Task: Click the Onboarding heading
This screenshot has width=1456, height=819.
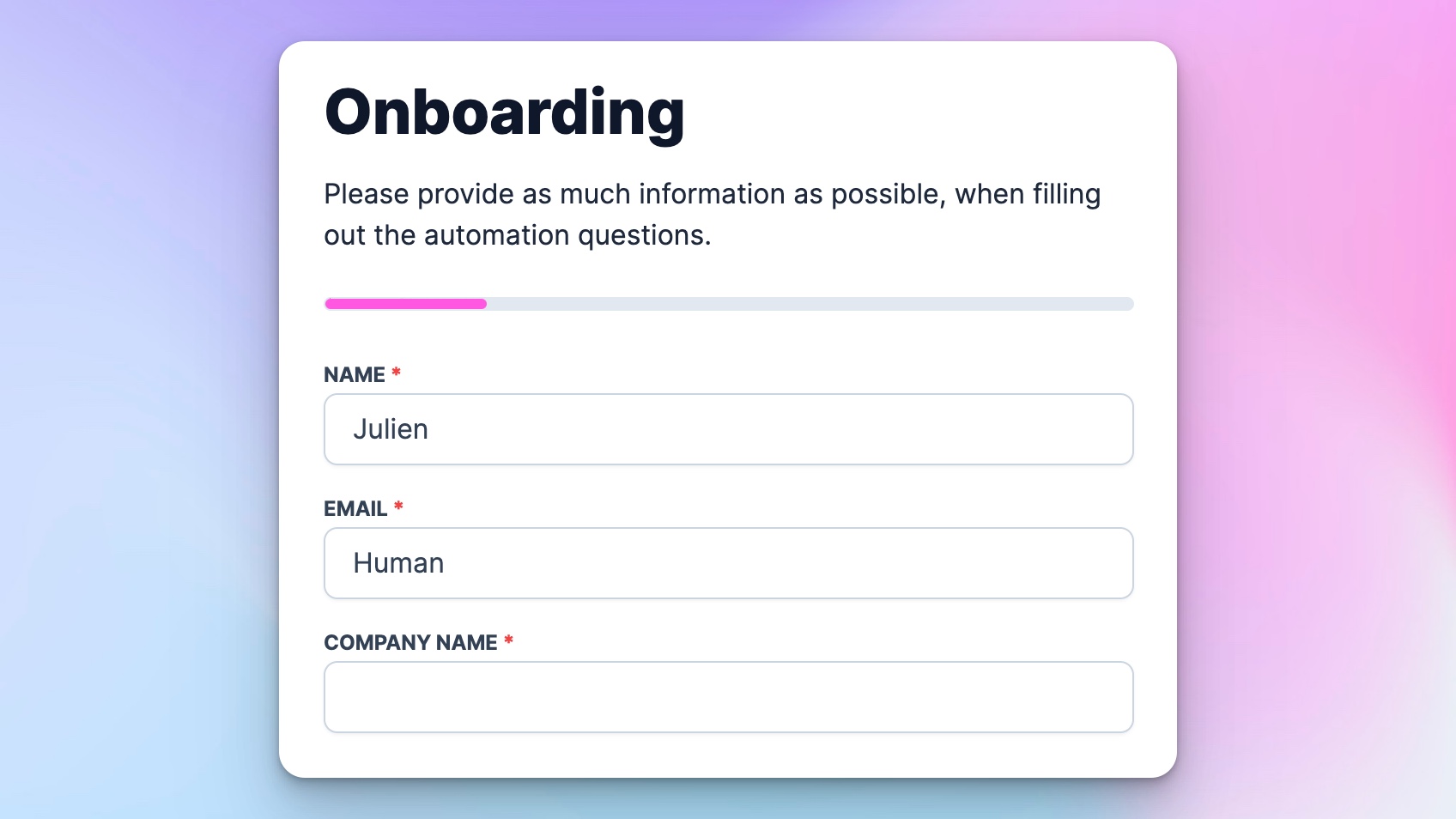Action: pos(504,113)
